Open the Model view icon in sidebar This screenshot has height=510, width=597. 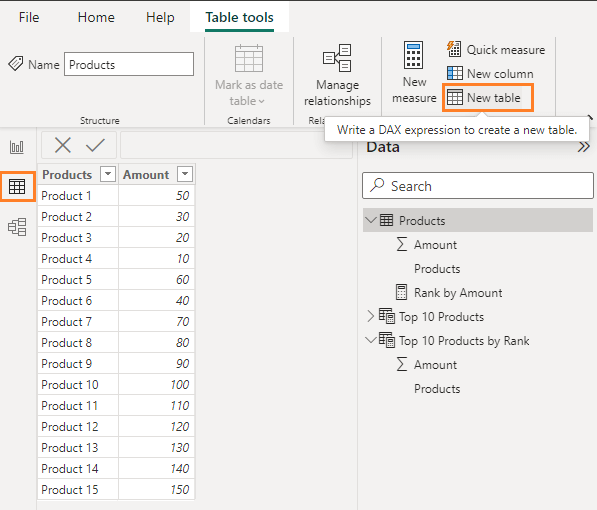click(17, 227)
